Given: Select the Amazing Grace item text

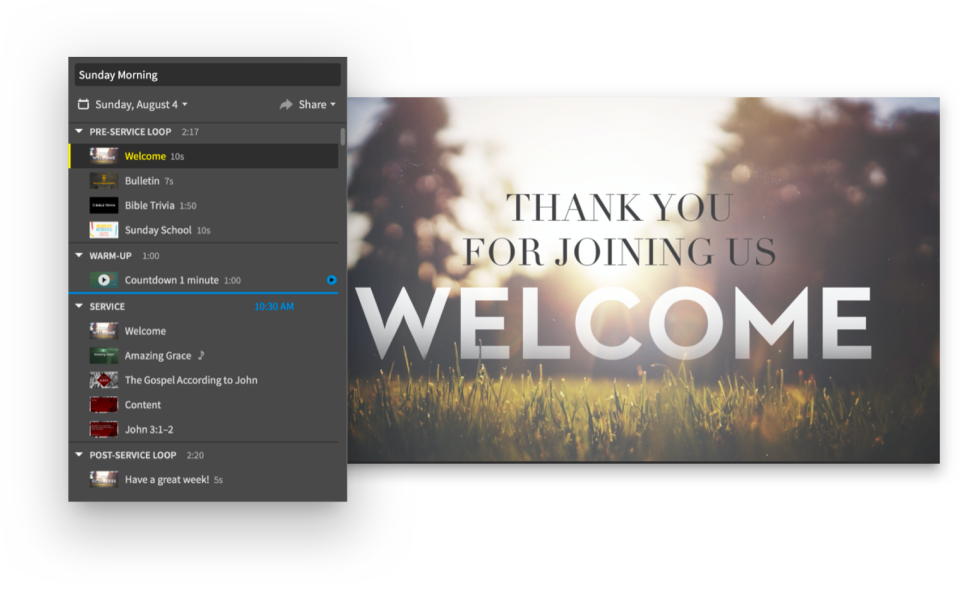Looking at the screenshot, I should click(158, 356).
